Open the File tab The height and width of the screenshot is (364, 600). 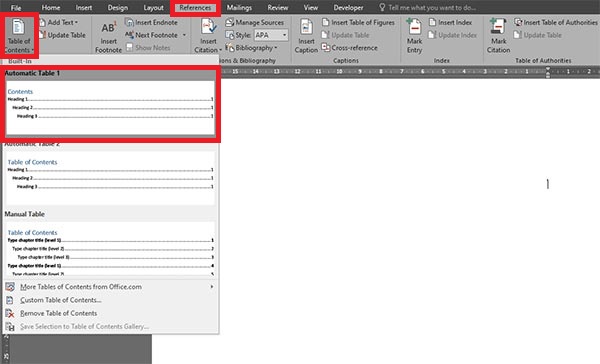[x=16, y=8]
